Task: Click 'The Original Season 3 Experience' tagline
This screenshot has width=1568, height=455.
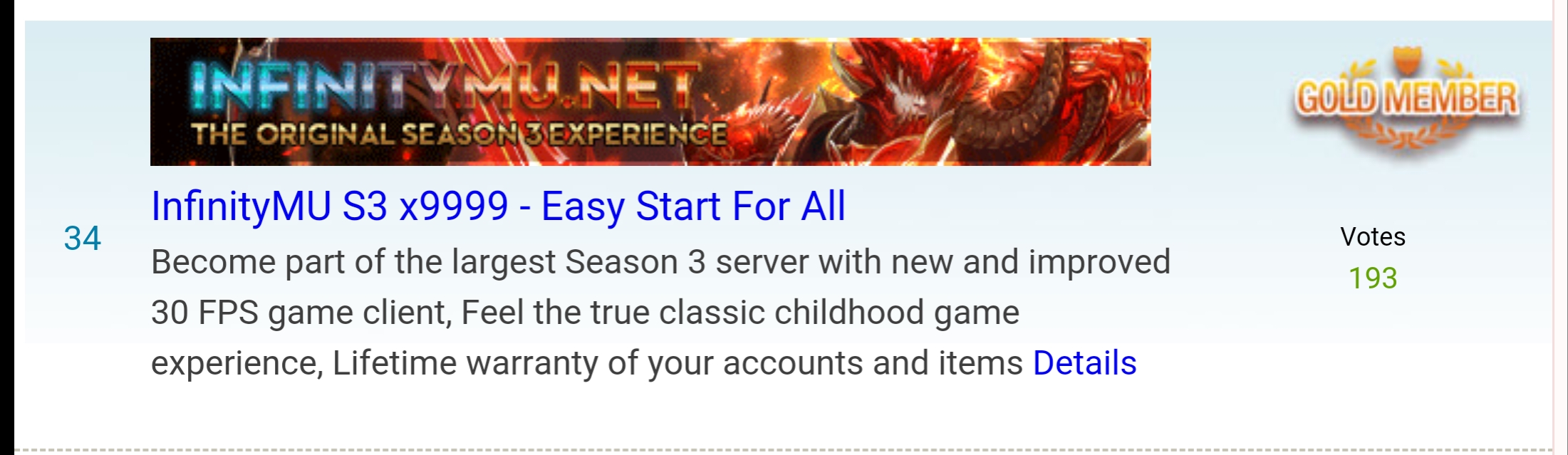Action: click(x=460, y=134)
